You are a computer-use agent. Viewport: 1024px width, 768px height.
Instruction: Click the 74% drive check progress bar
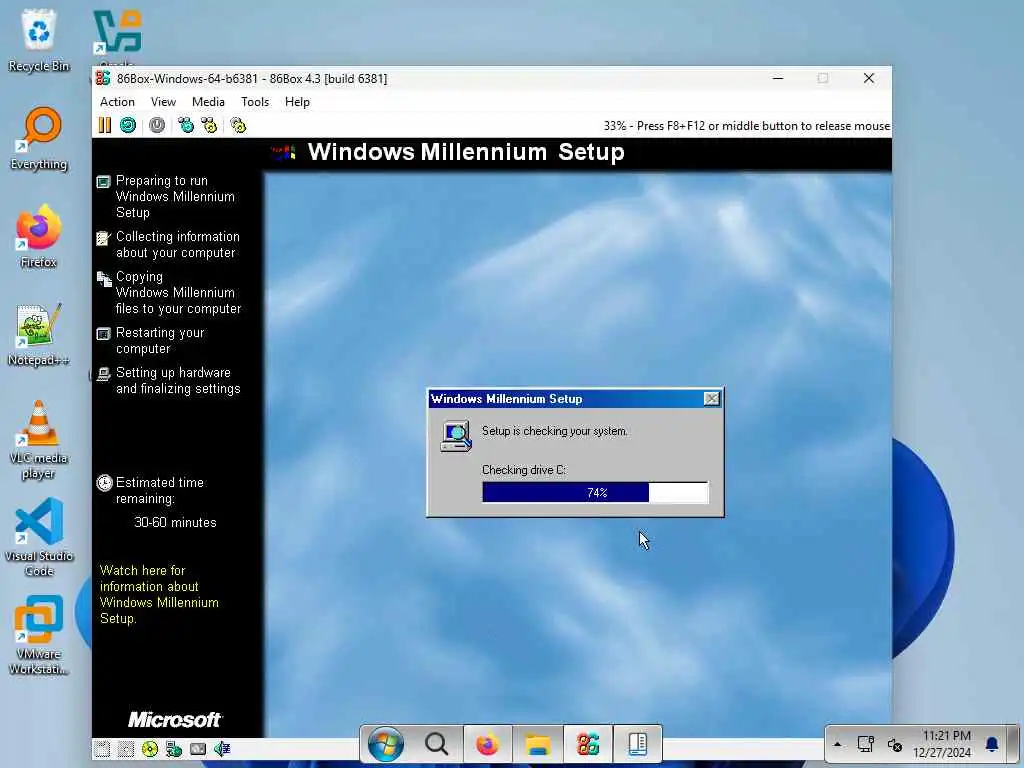pos(595,492)
